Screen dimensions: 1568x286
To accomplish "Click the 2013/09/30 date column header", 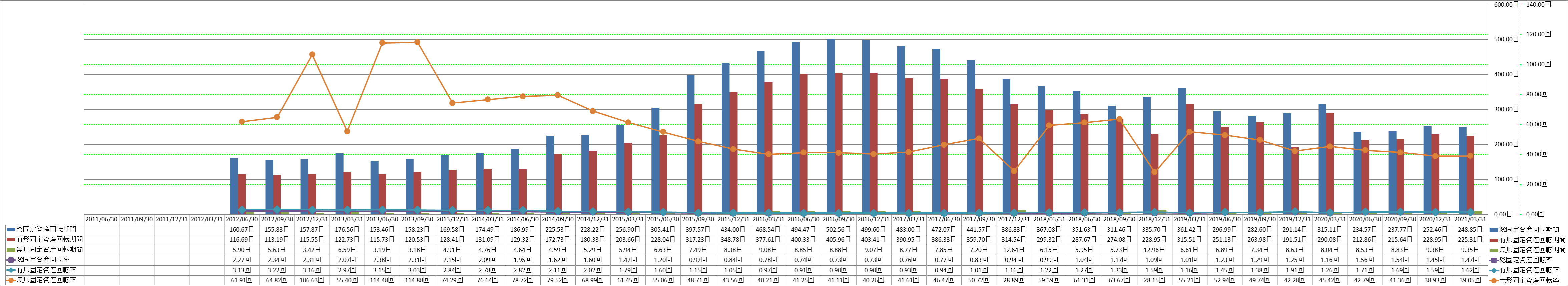I will click(418, 219).
